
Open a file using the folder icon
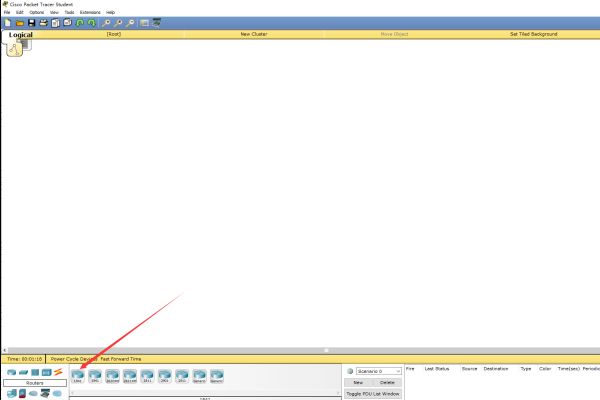pos(20,23)
